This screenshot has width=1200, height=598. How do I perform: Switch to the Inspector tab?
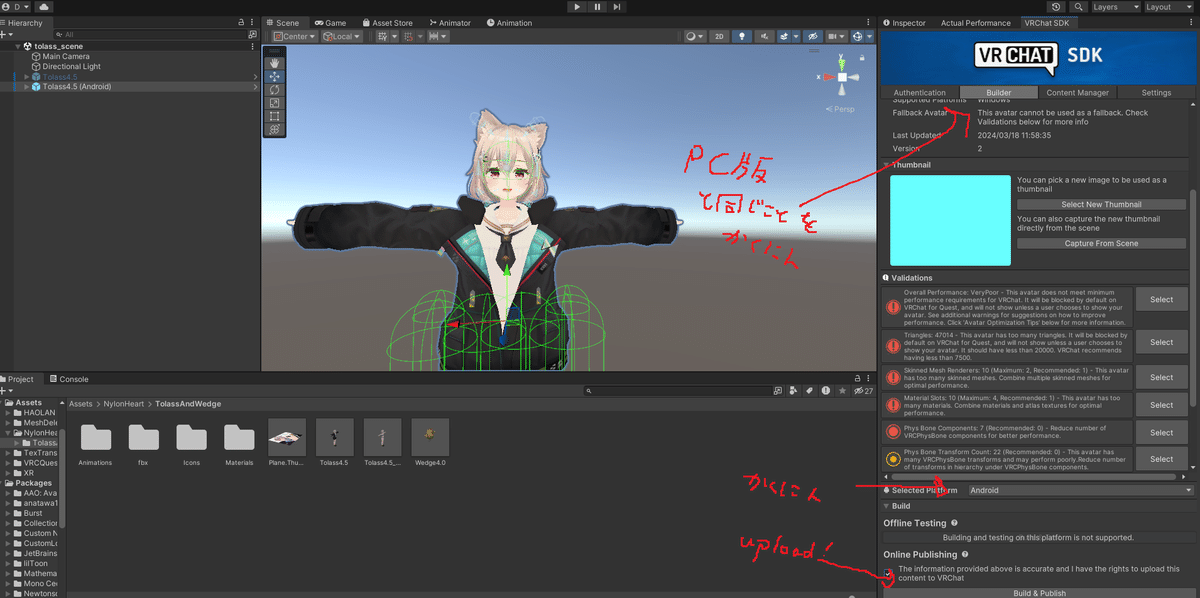tap(904, 22)
